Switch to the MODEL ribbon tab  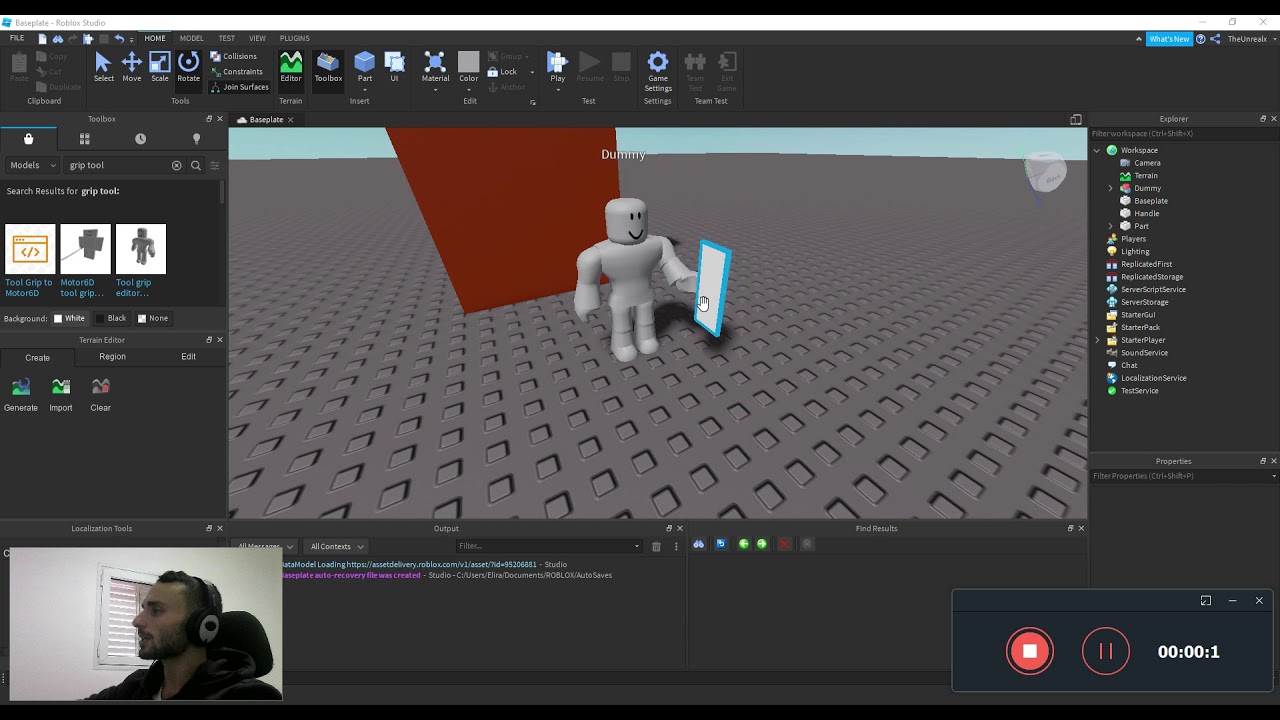click(x=191, y=38)
